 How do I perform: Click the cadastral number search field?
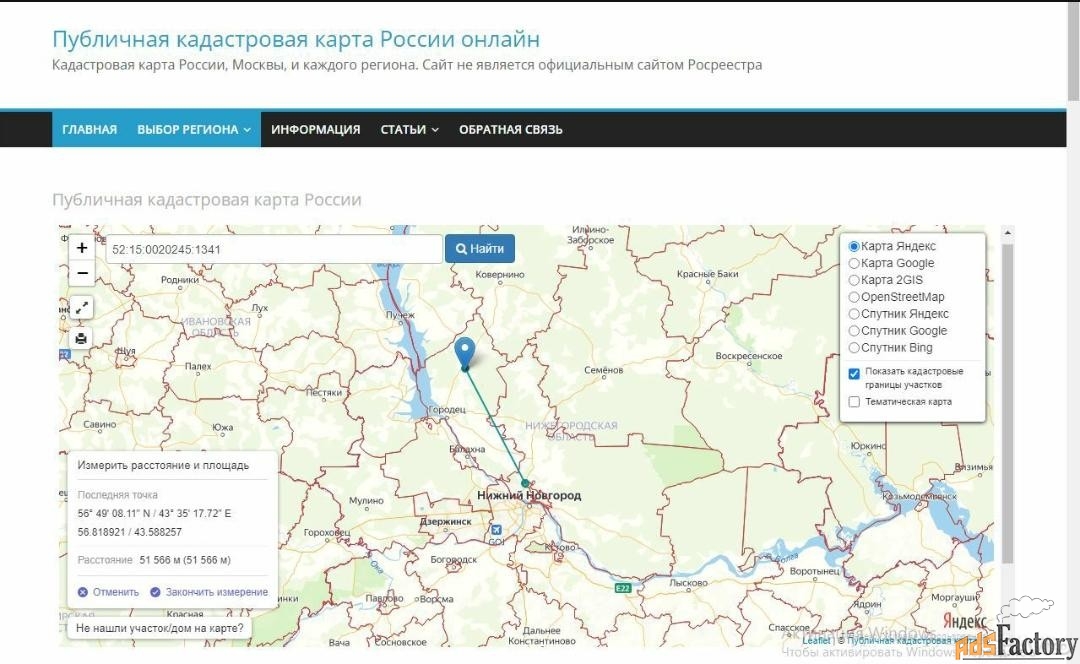click(x=274, y=249)
